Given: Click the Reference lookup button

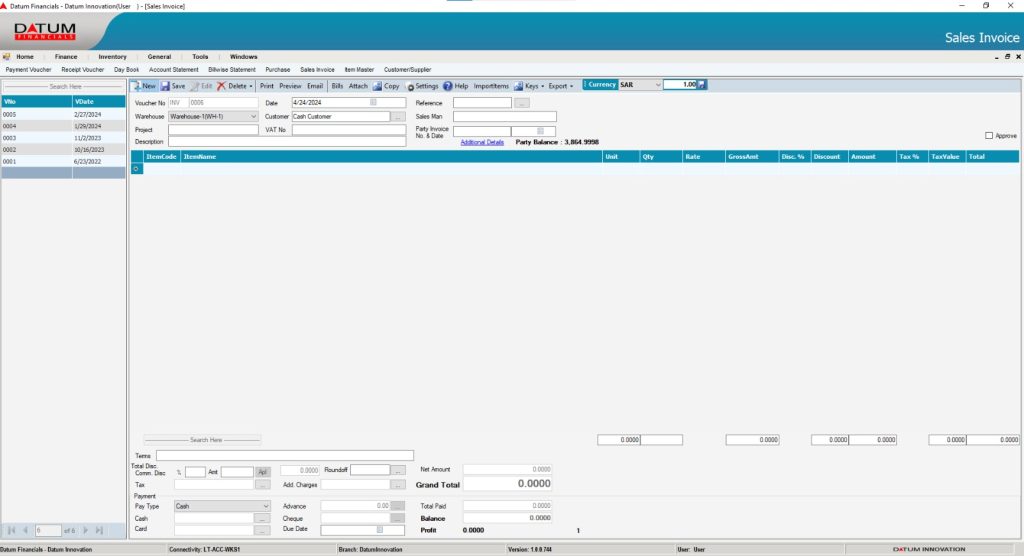Looking at the screenshot, I should 521,103.
